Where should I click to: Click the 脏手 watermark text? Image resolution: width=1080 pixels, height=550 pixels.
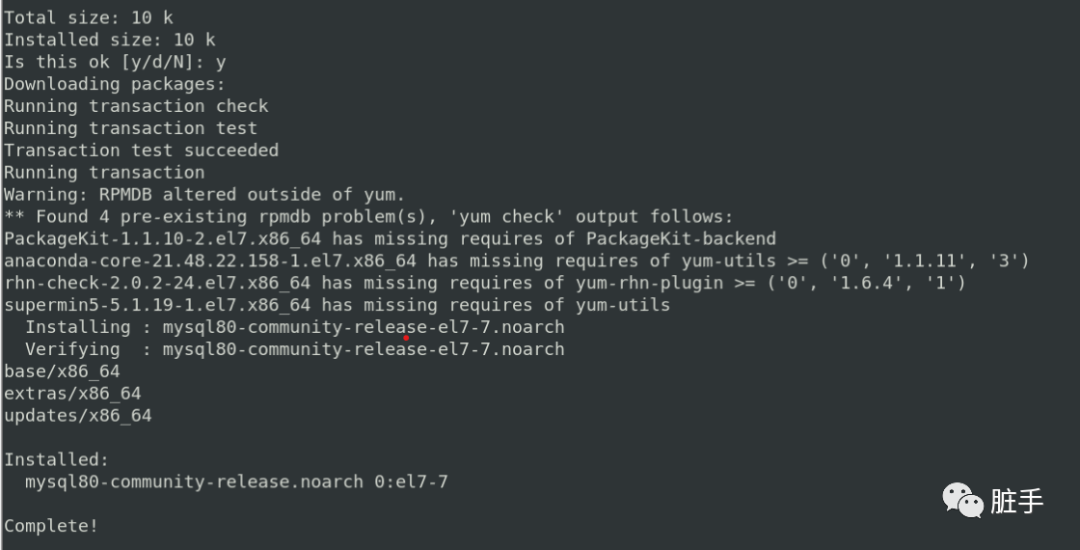(x=1017, y=501)
